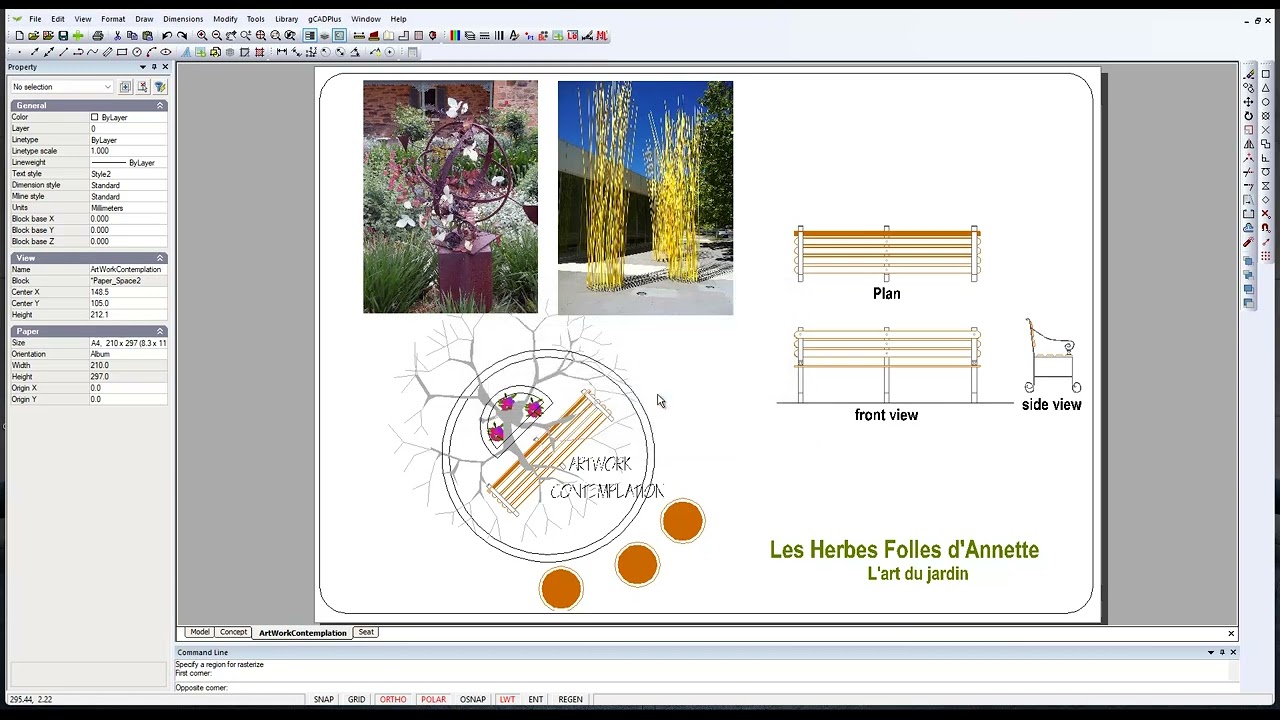Toggle LWT lineweight display
This screenshot has height=720, width=1280.
tap(507, 699)
